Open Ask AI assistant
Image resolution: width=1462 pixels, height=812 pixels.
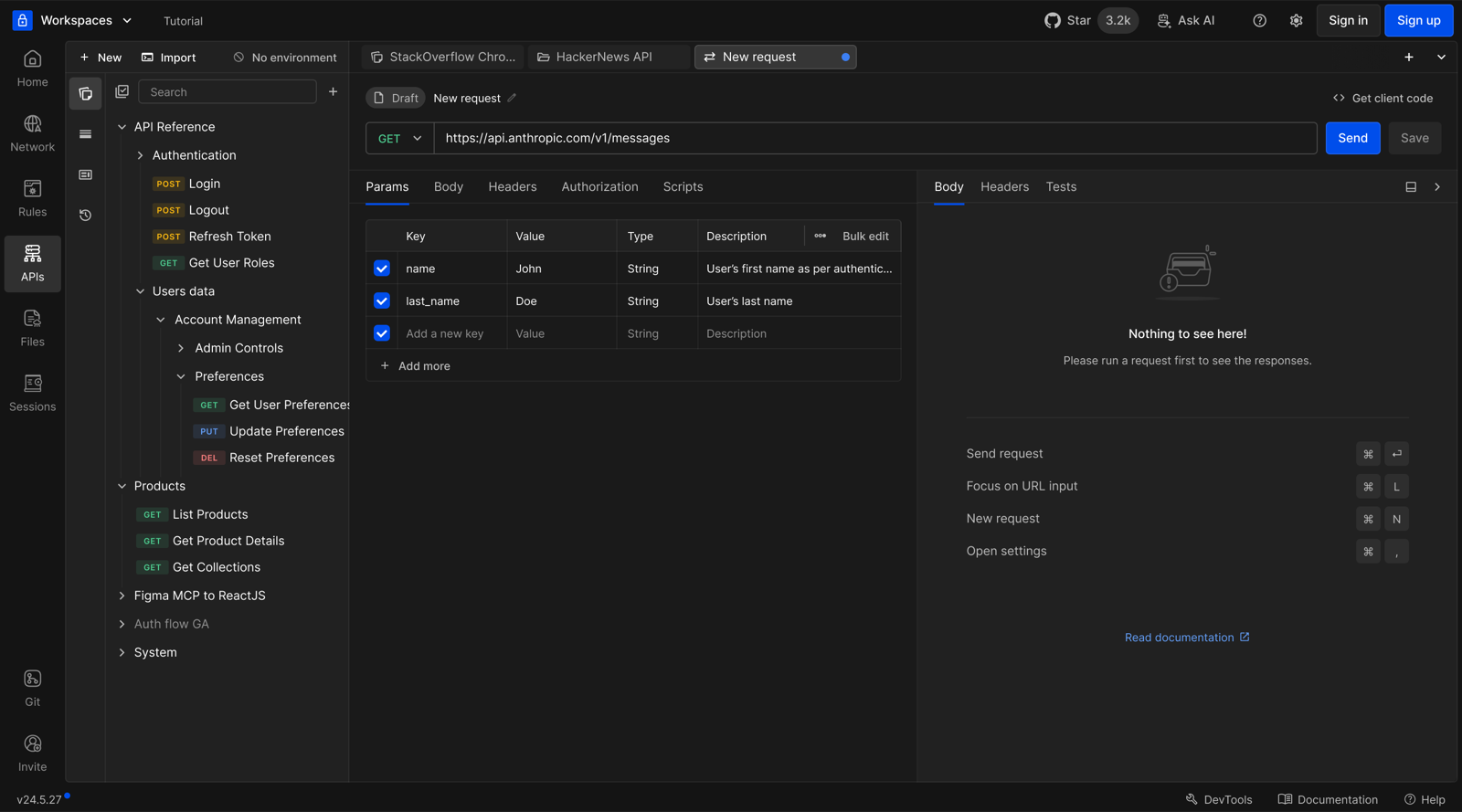point(1186,20)
